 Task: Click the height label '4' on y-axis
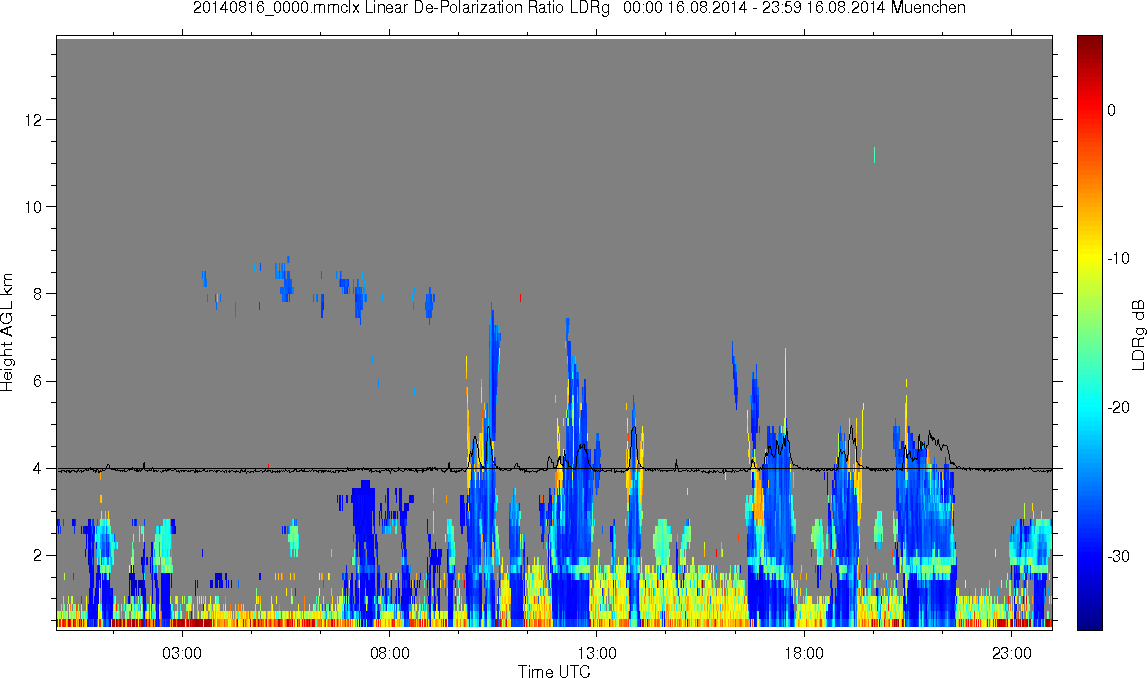[x=37, y=468]
